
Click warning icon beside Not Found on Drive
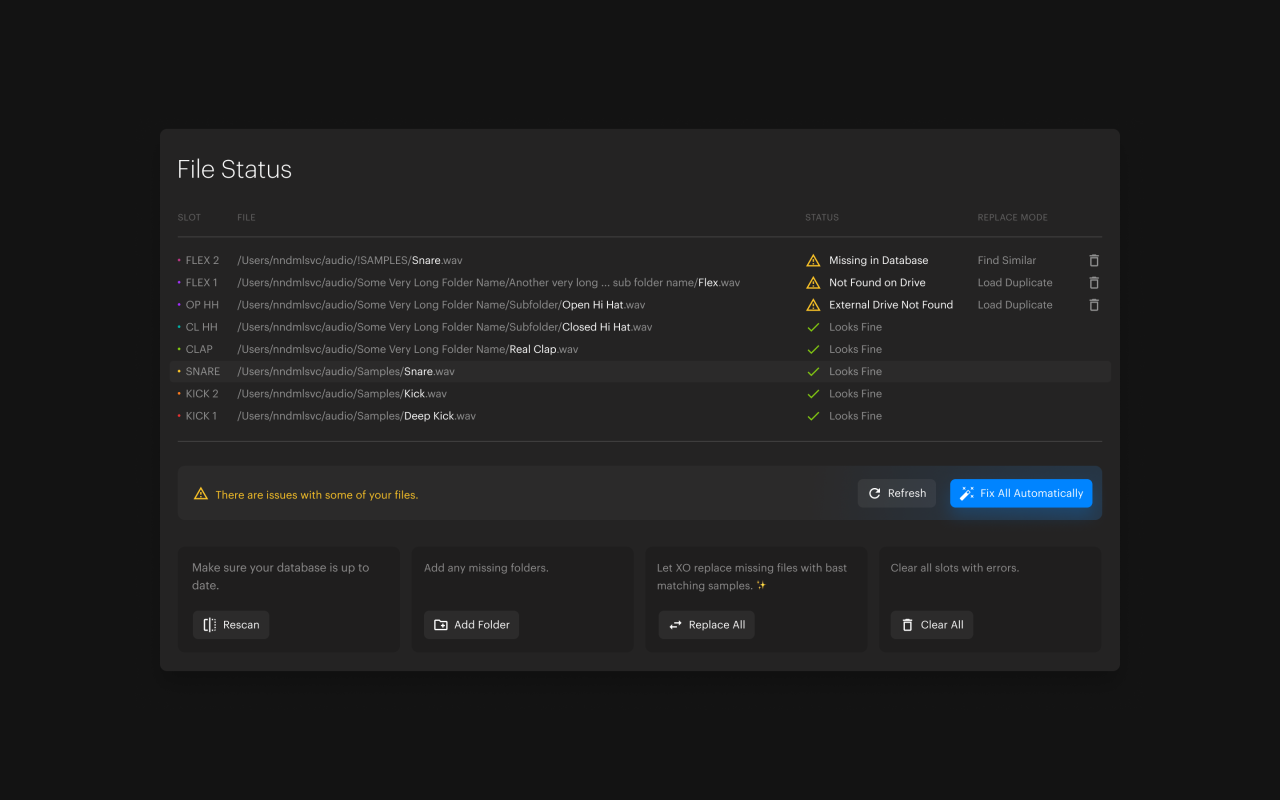click(813, 283)
